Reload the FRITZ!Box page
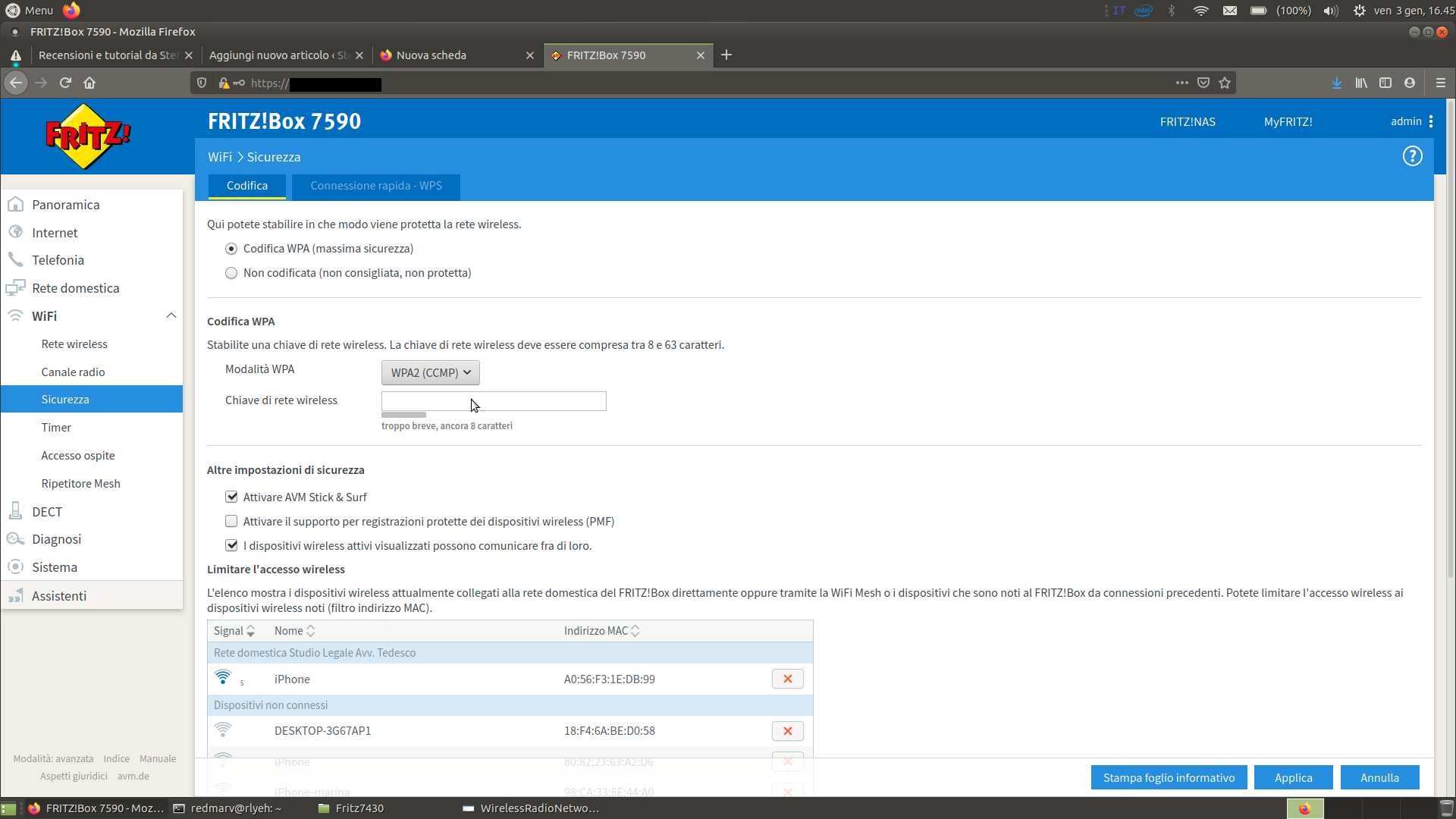The width and height of the screenshot is (1456, 819). [x=65, y=83]
